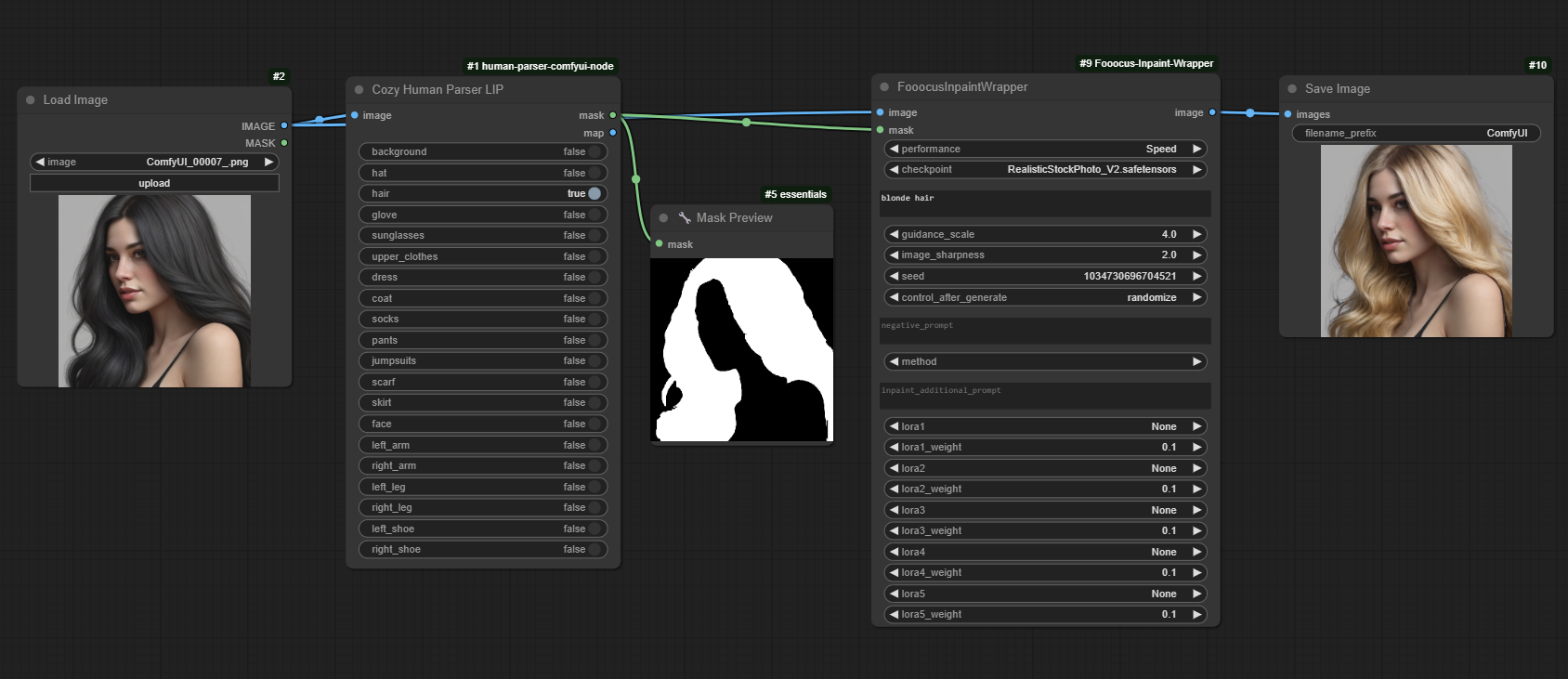1568x679 pixels.
Task: Open the checkpoint dropdown
Action: pos(1045,169)
